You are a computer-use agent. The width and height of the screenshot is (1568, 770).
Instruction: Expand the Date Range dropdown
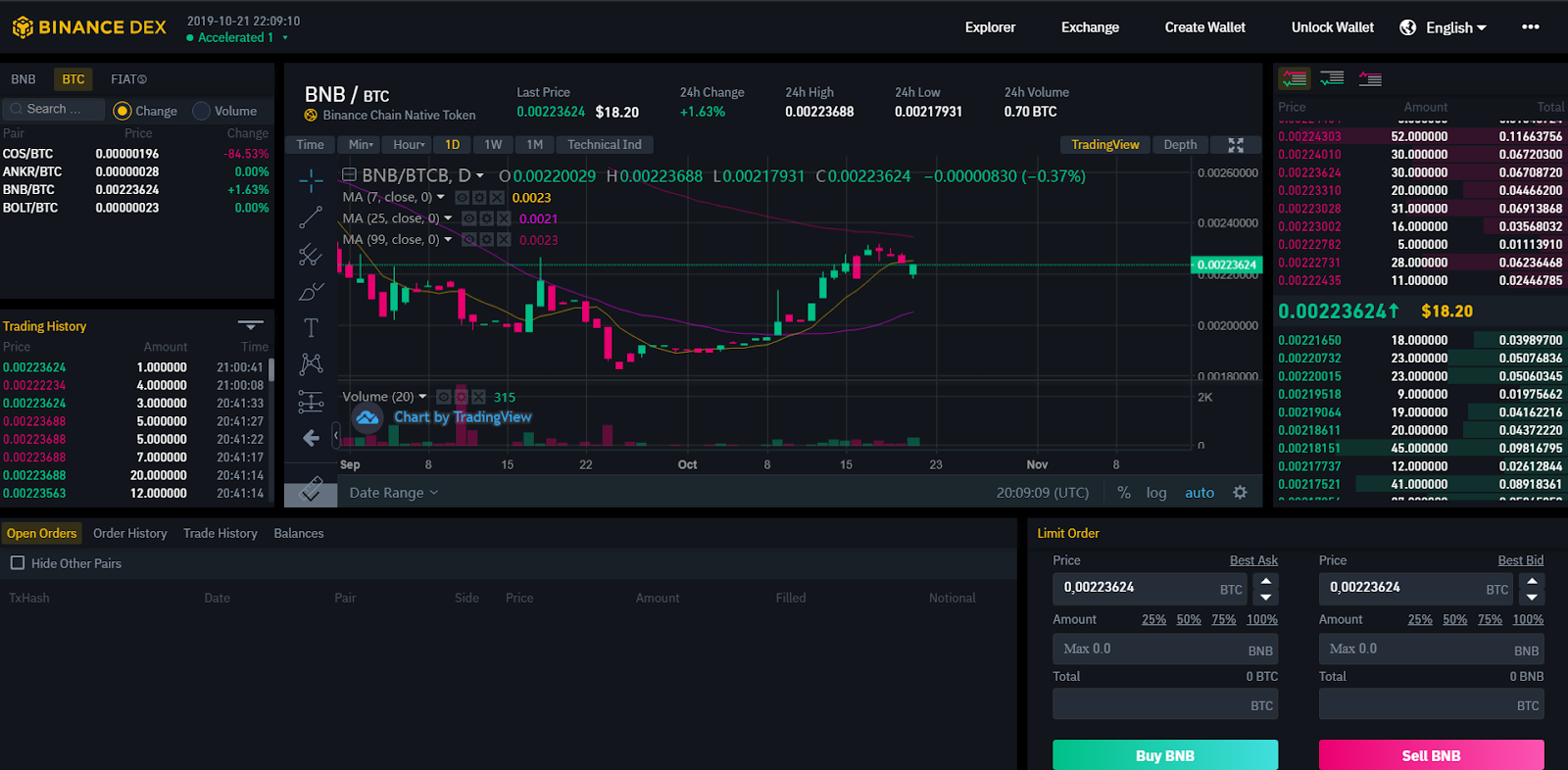point(394,493)
